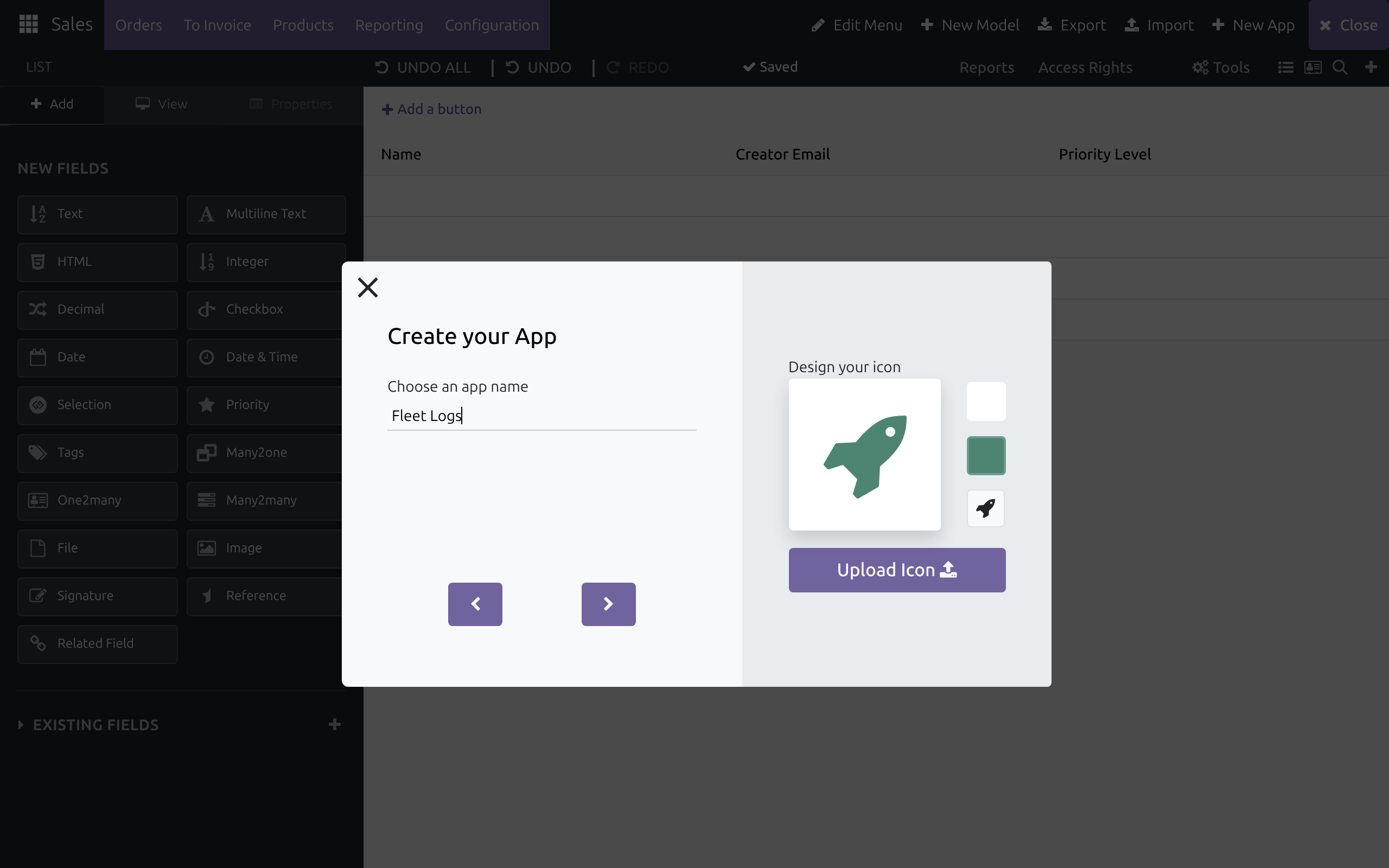Screen dimensions: 1389x868
Task: Select the Many2one field type
Action: point(265,452)
